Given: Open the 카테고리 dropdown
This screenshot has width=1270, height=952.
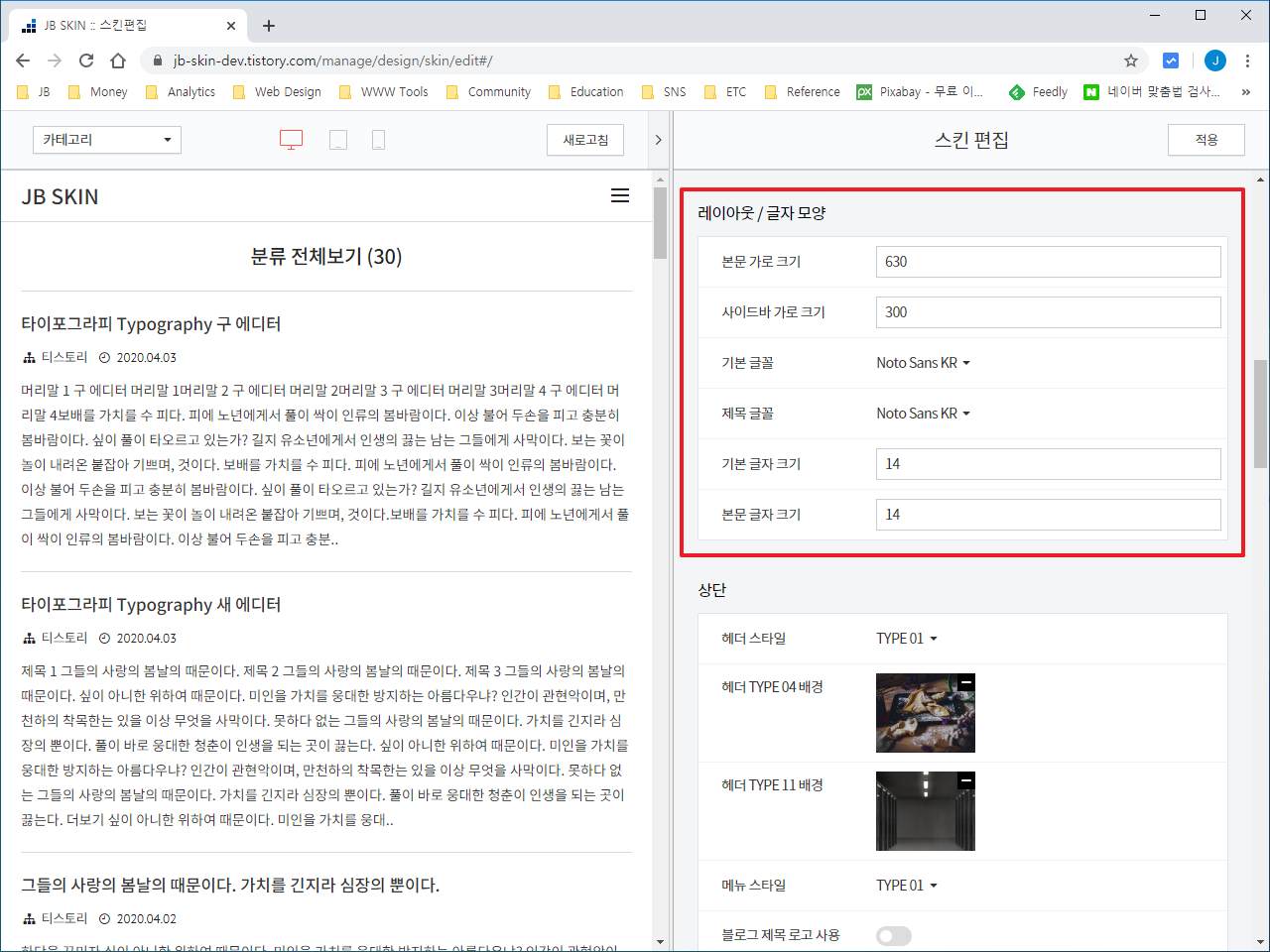Looking at the screenshot, I should click(107, 140).
